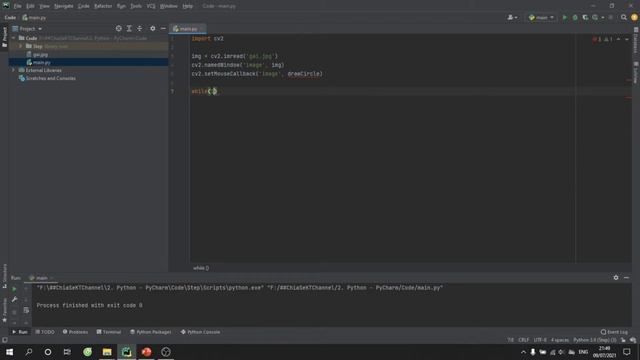Collapse the Code root folder
The width and height of the screenshot is (640, 360).
pyautogui.click(x=13, y=38)
